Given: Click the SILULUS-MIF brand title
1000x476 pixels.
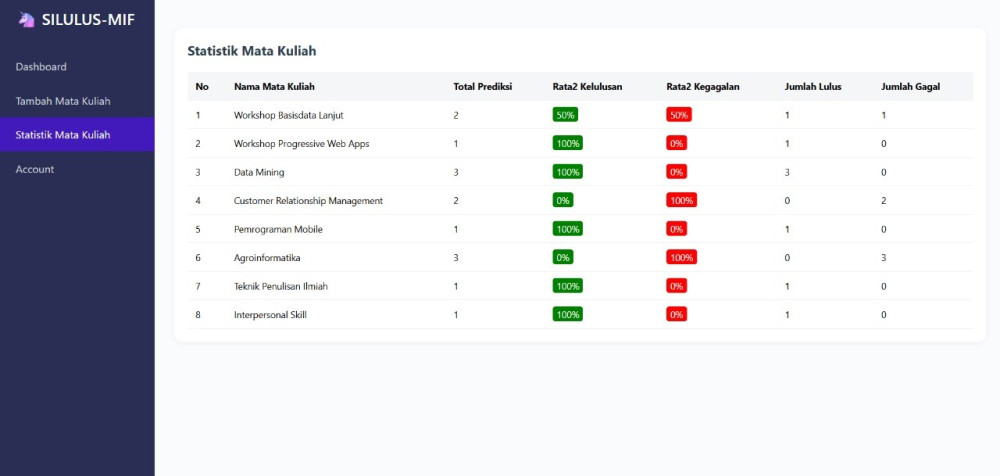Looking at the screenshot, I should [88, 20].
